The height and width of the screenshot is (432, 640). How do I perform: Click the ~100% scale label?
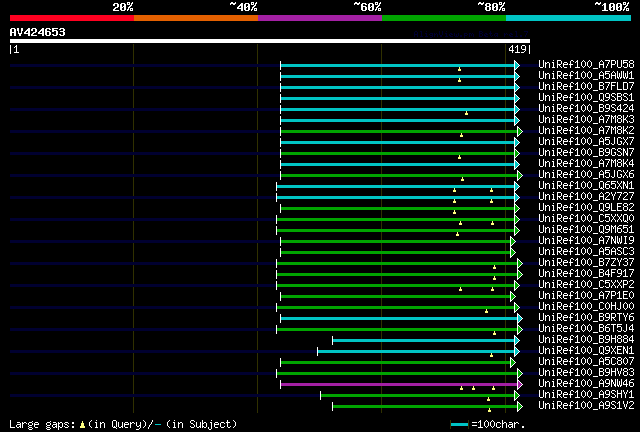click(x=611, y=7)
